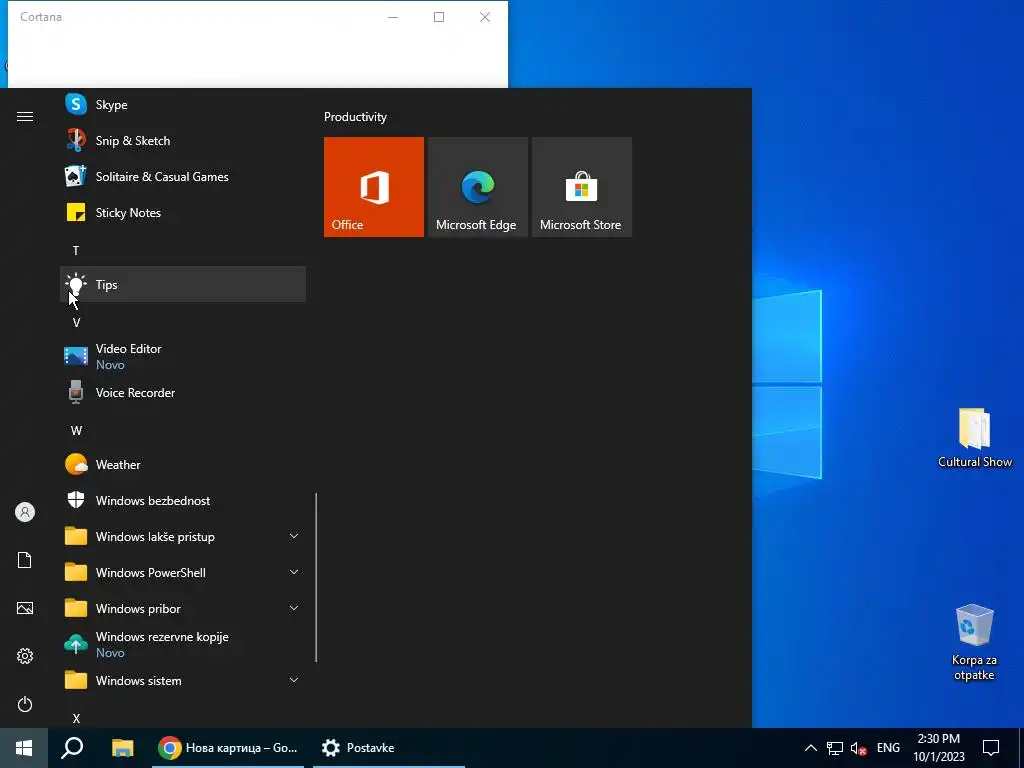Jump to letter X section
Viewport: 1024px width, 768px height.
click(x=76, y=718)
